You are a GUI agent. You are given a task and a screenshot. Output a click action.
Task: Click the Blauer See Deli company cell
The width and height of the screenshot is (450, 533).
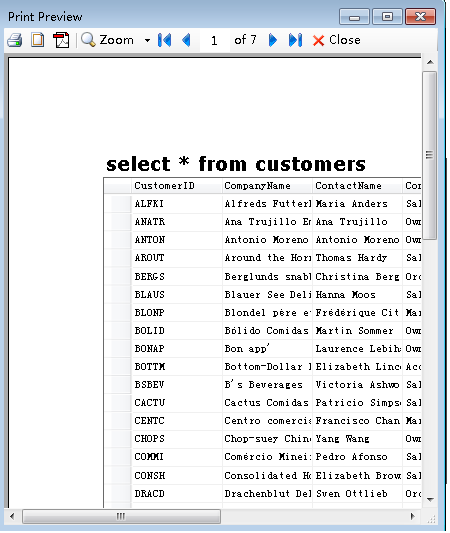[267, 295]
